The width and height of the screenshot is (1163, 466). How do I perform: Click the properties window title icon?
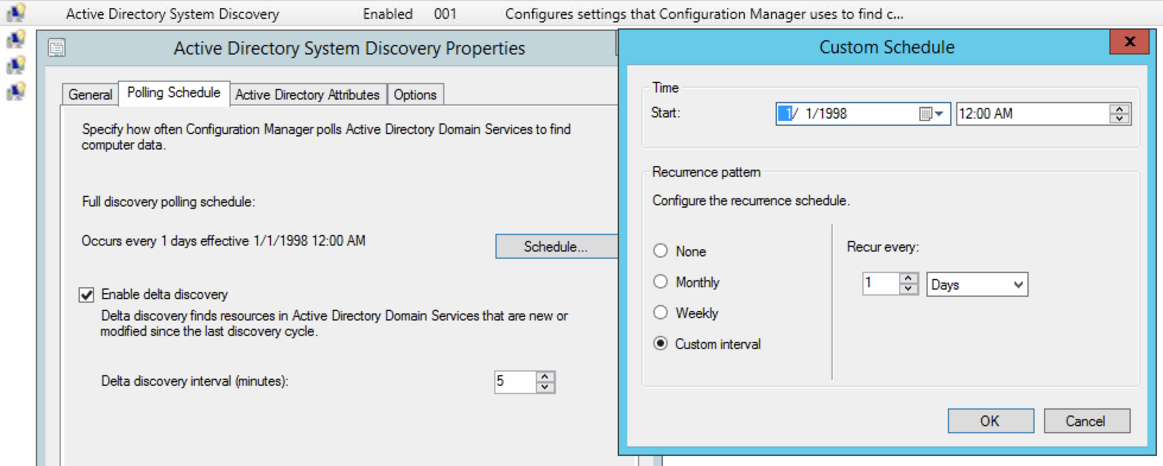click(x=56, y=49)
